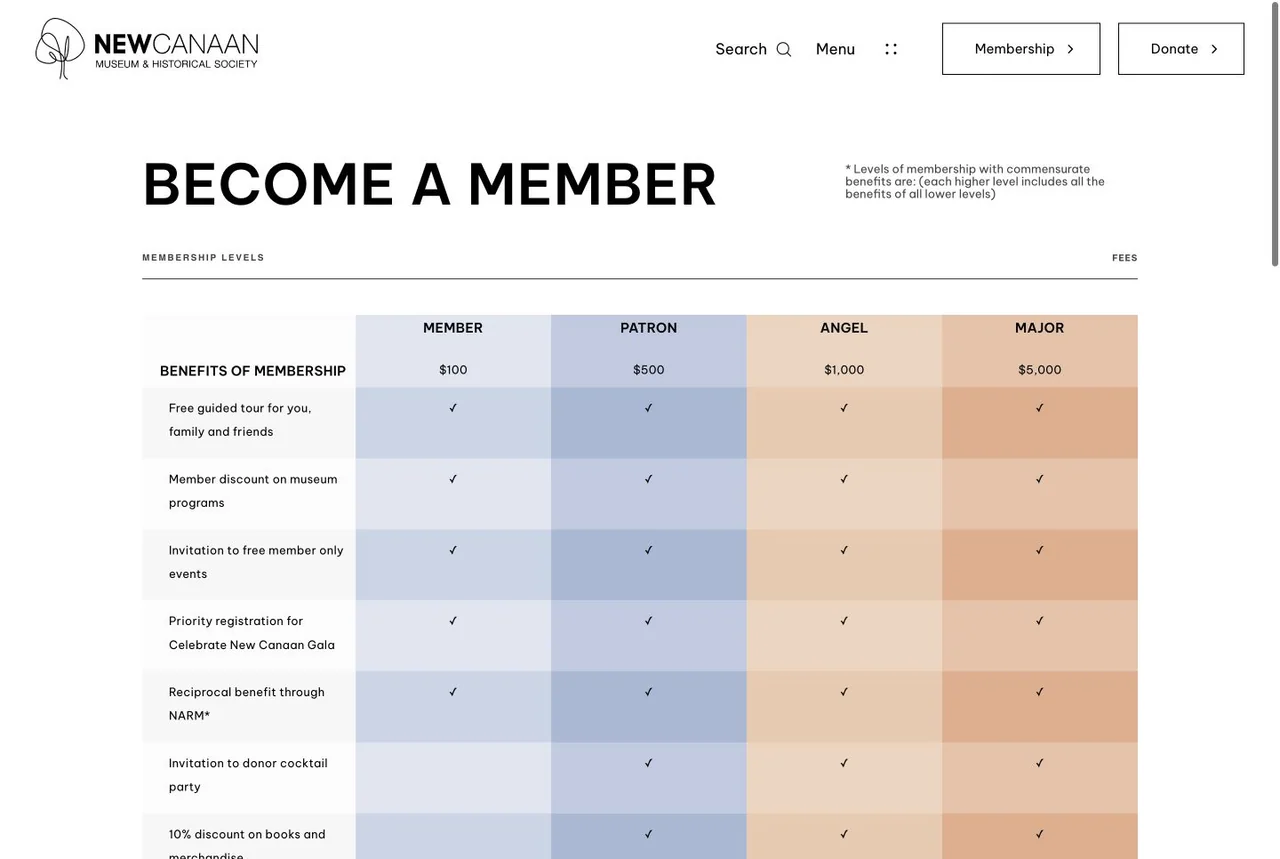Image resolution: width=1280 pixels, height=859 pixels.
Task: Click Angel checkmark for 10% books discount
Action: point(844,834)
